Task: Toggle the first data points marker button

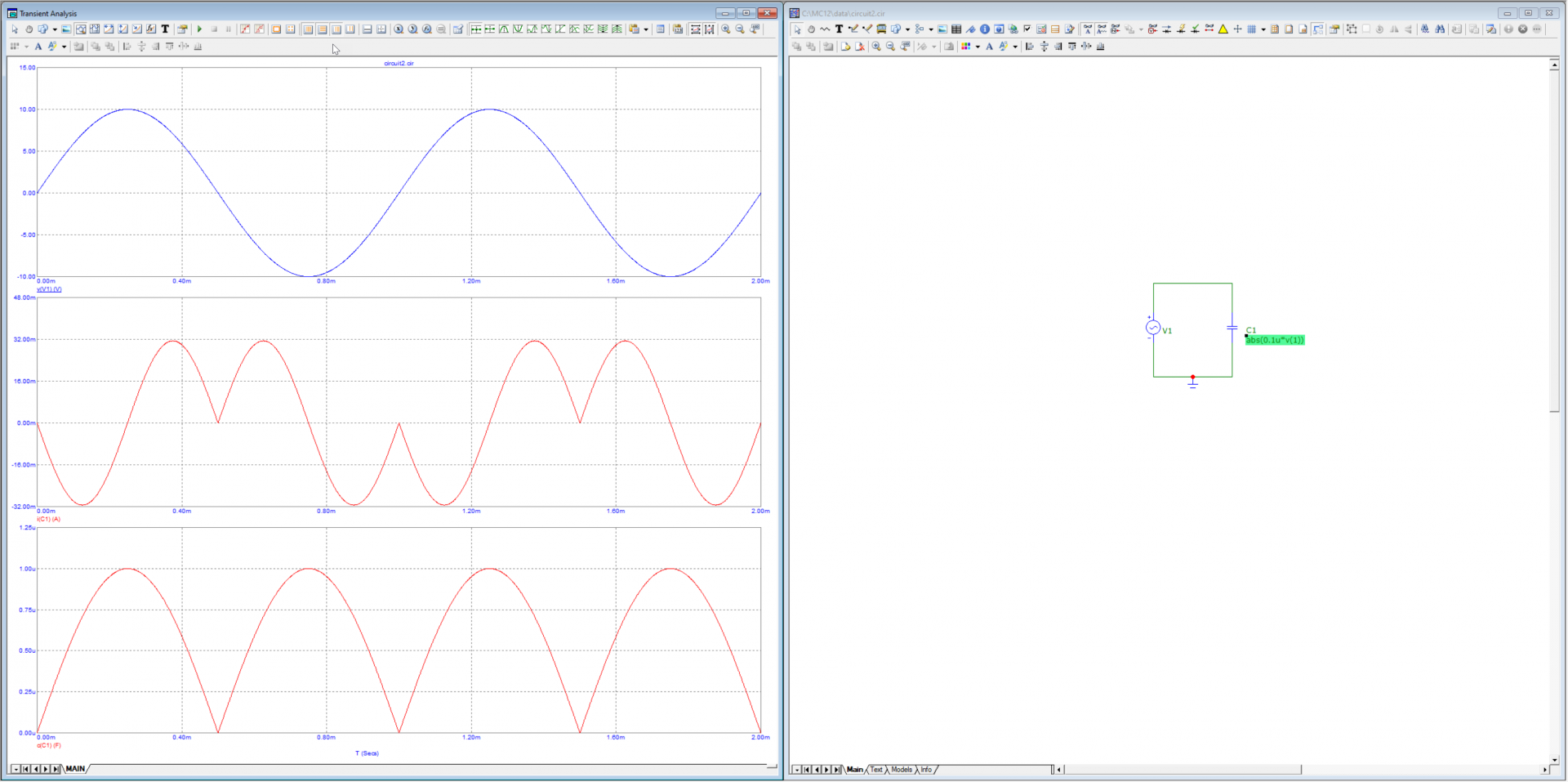Action: [245, 29]
